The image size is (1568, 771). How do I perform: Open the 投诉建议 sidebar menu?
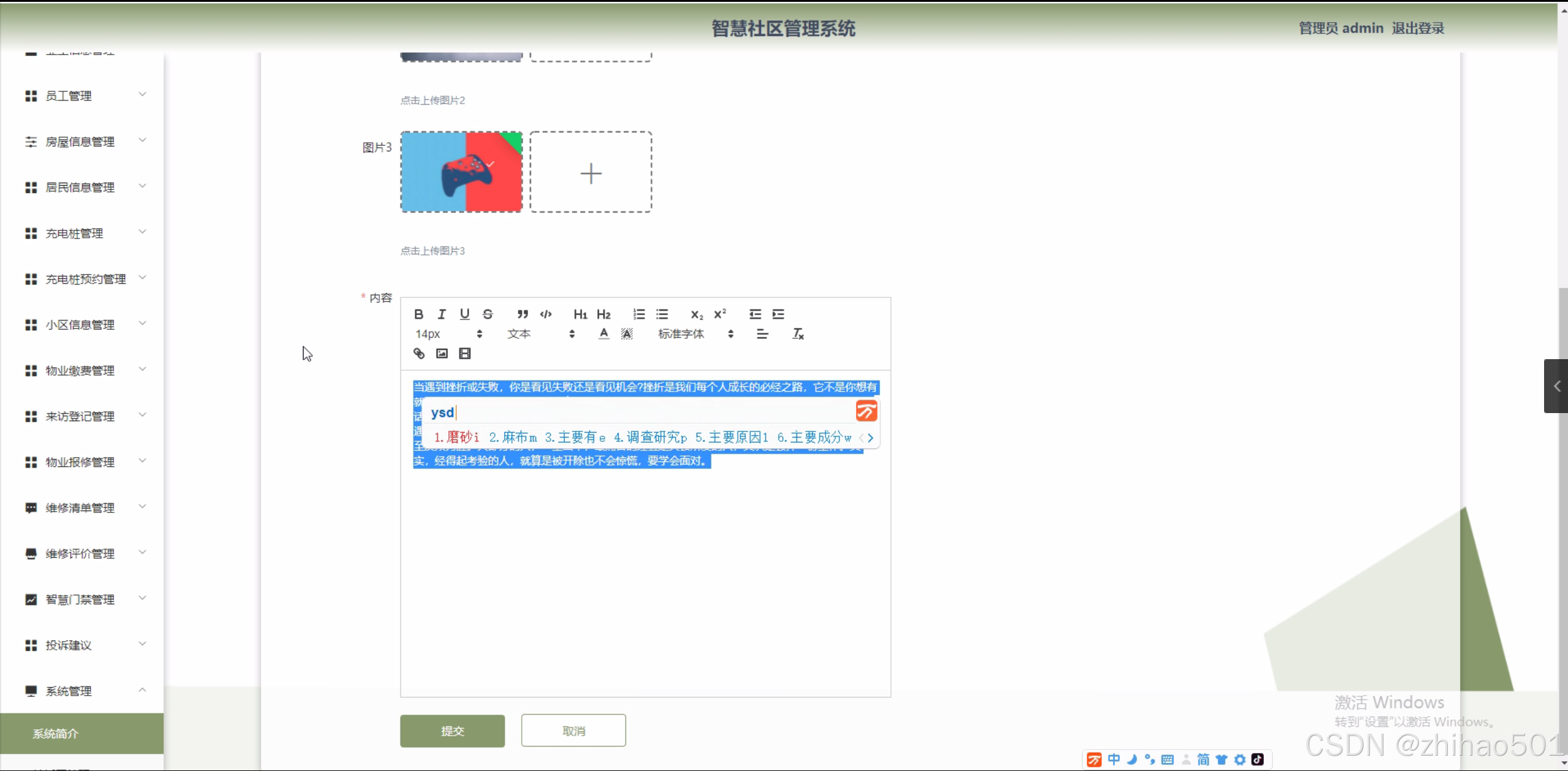coord(85,645)
